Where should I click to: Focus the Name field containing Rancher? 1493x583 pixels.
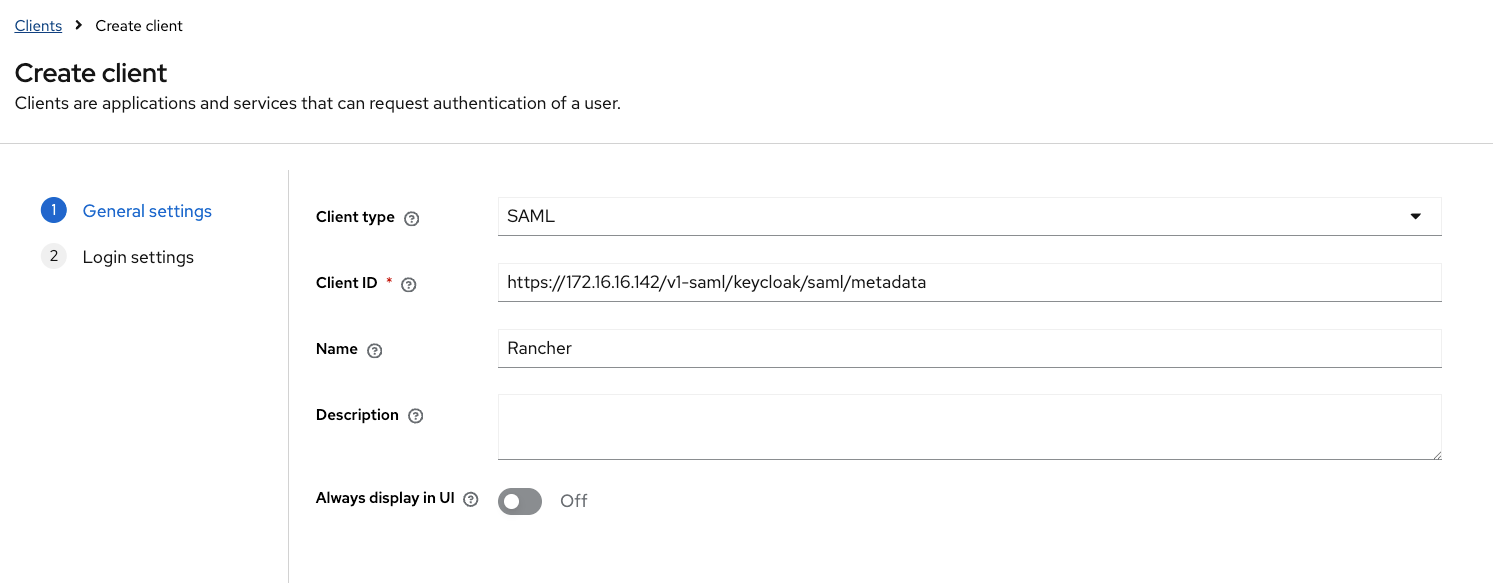click(968, 348)
